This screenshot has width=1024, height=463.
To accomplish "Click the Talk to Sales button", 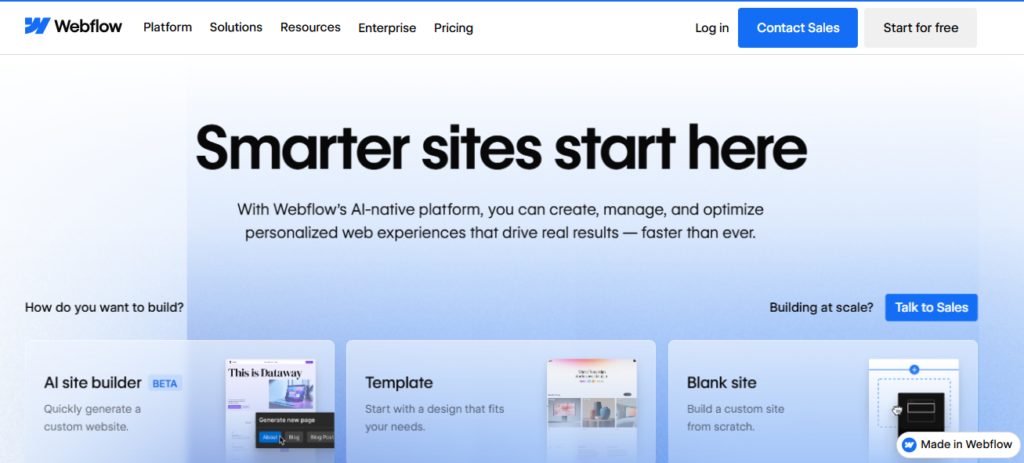I will coord(931,308).
